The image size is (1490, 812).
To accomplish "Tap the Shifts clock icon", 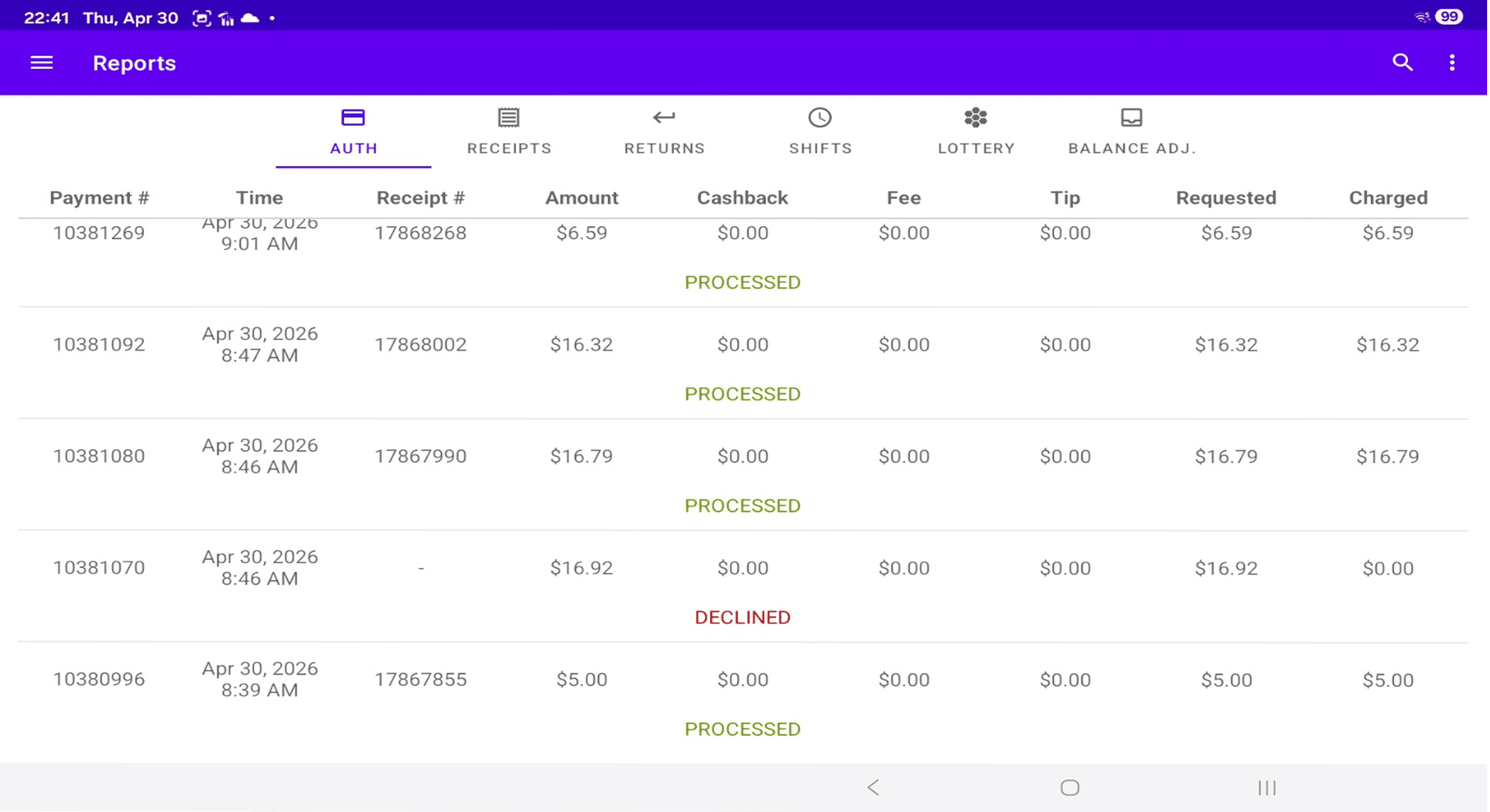I will (822, 118).
